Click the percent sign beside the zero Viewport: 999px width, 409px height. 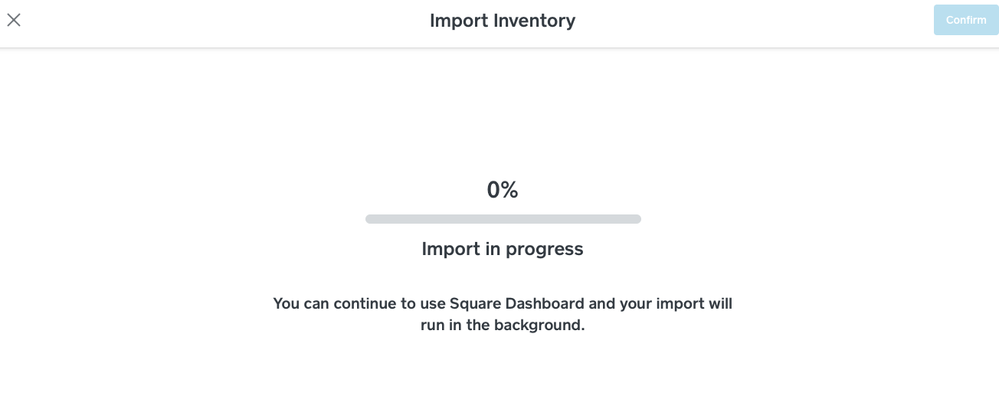click(510, 190)
